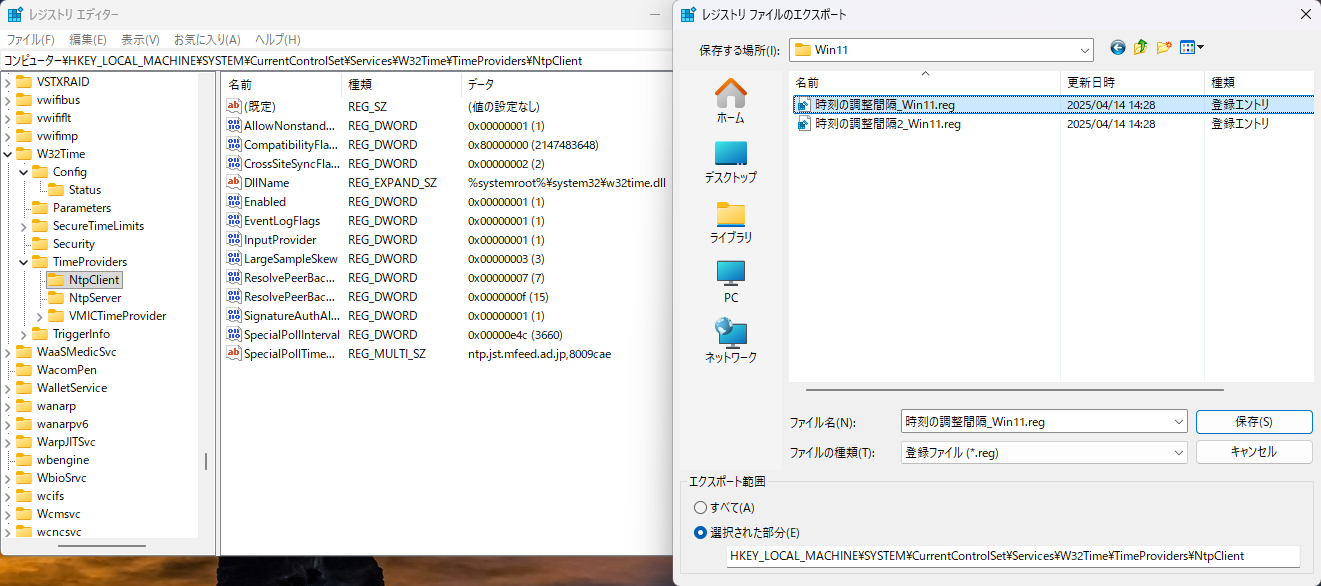Open the 編集(E) menu
Screen dimensions: 1321x586
pyautogui.click(x=88, y=40)
